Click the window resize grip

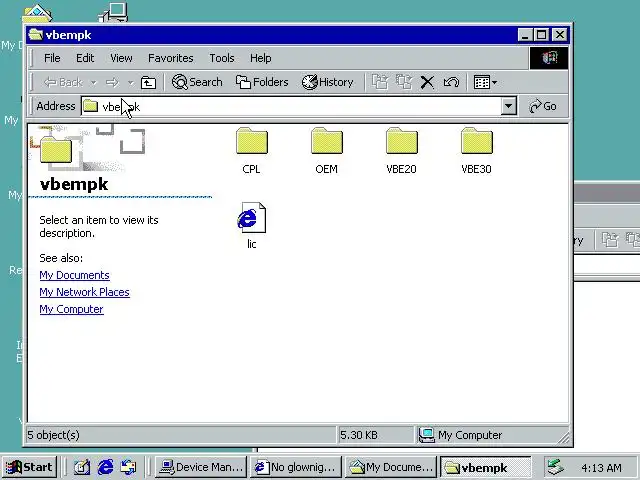563,438
